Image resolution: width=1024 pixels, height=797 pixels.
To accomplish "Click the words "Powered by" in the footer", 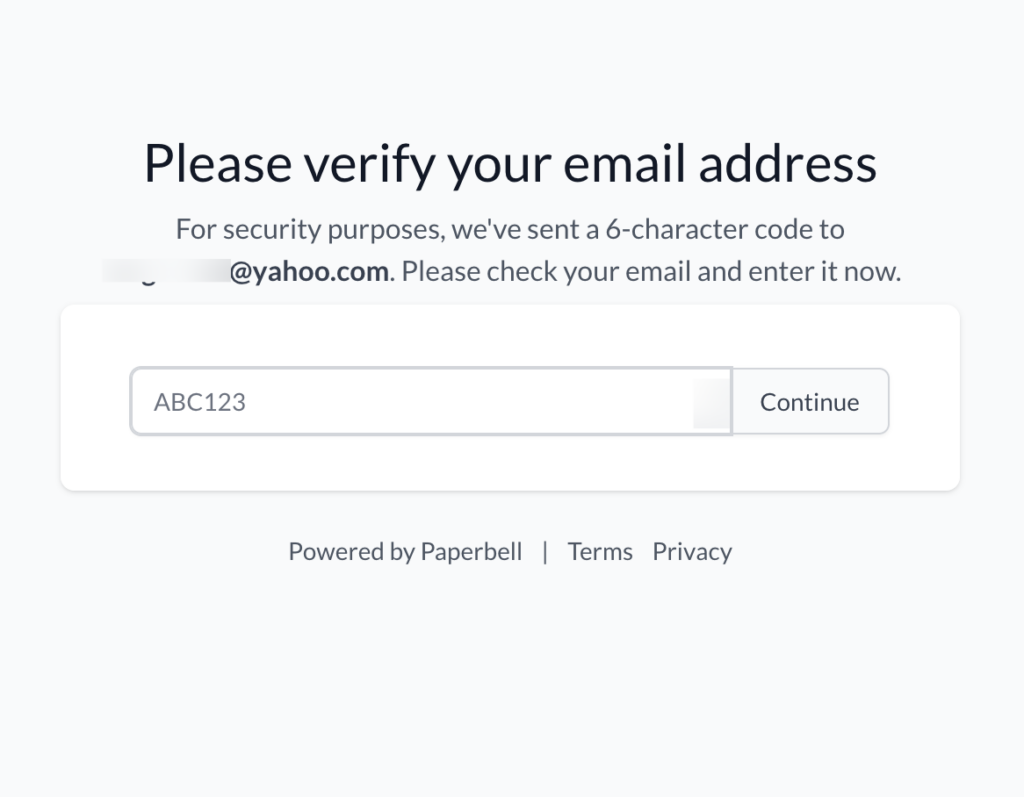I will [x=350, y=552].
